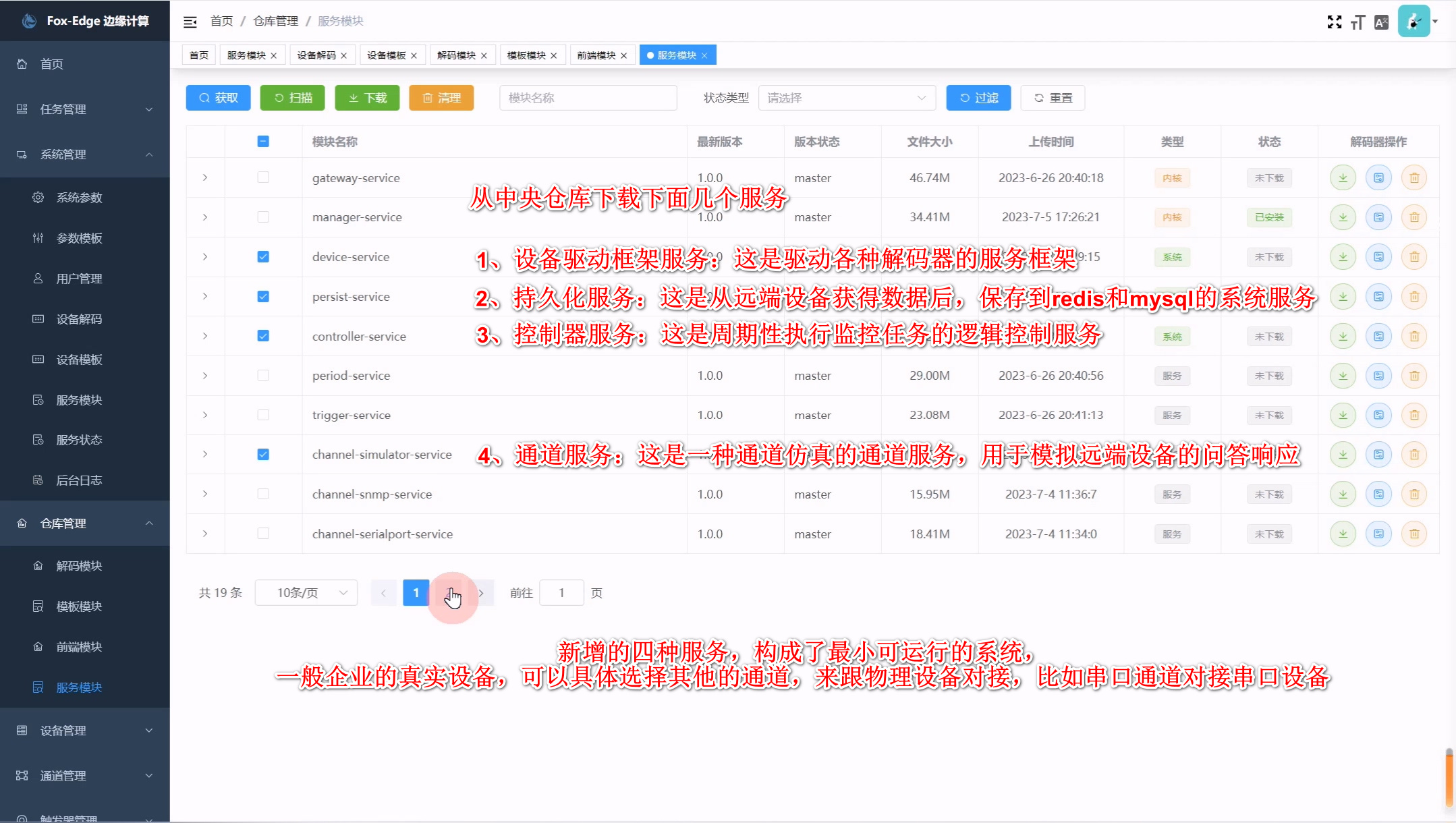Uncheck the controller-service row checkbox
The width and height of the screenshot is (1456, 823).
(x=263, y=336)
